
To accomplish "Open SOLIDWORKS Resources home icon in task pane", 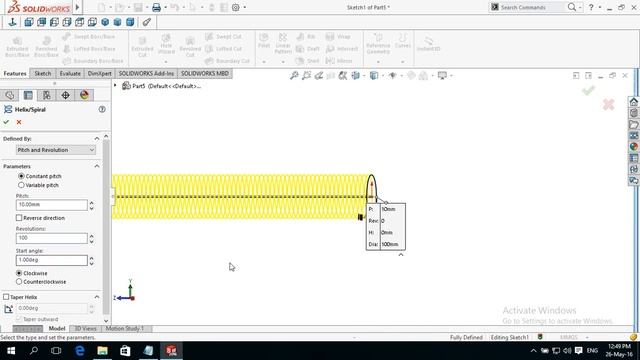I will (633, 102).
